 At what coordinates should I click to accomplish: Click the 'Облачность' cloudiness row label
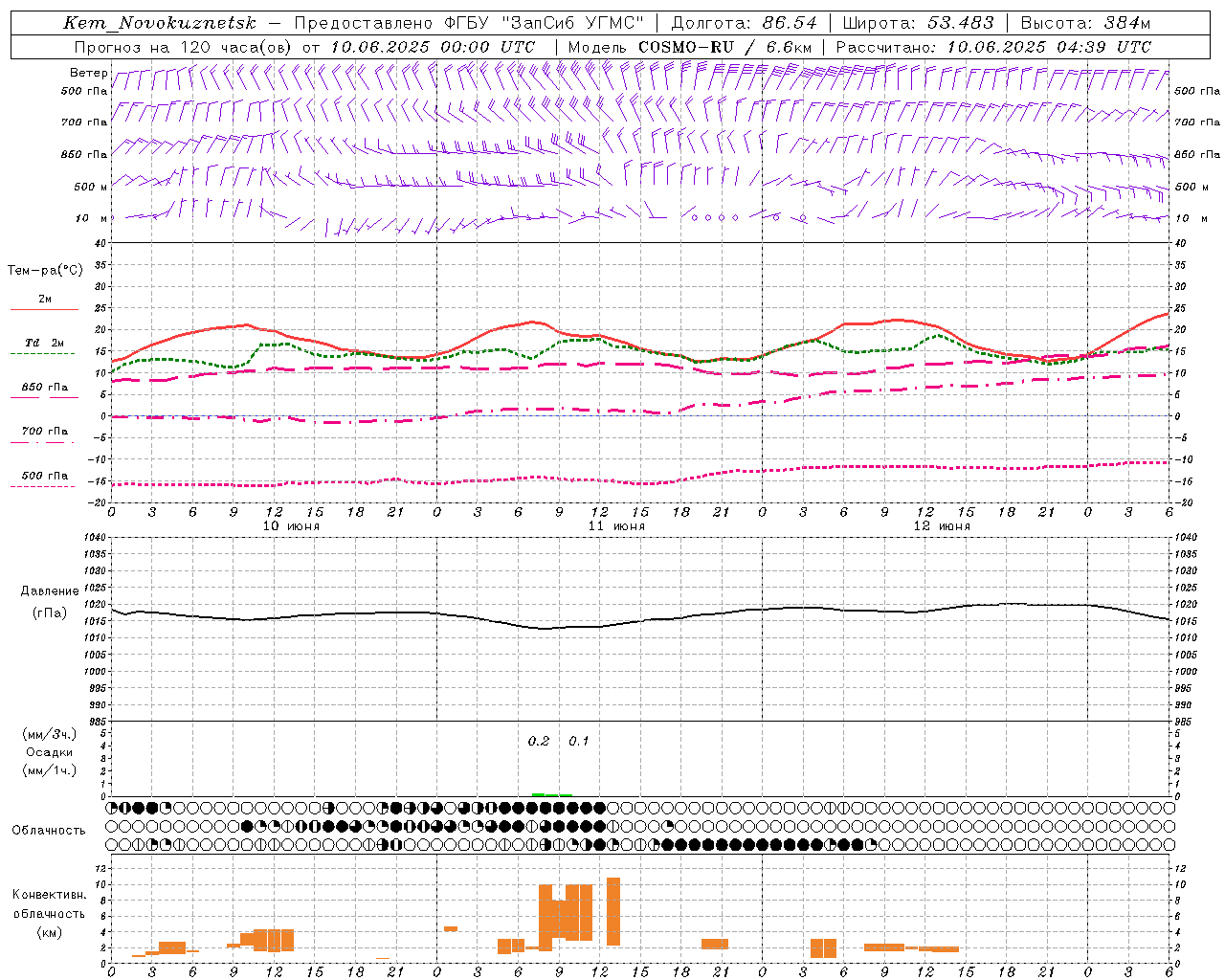coord(49,831)
